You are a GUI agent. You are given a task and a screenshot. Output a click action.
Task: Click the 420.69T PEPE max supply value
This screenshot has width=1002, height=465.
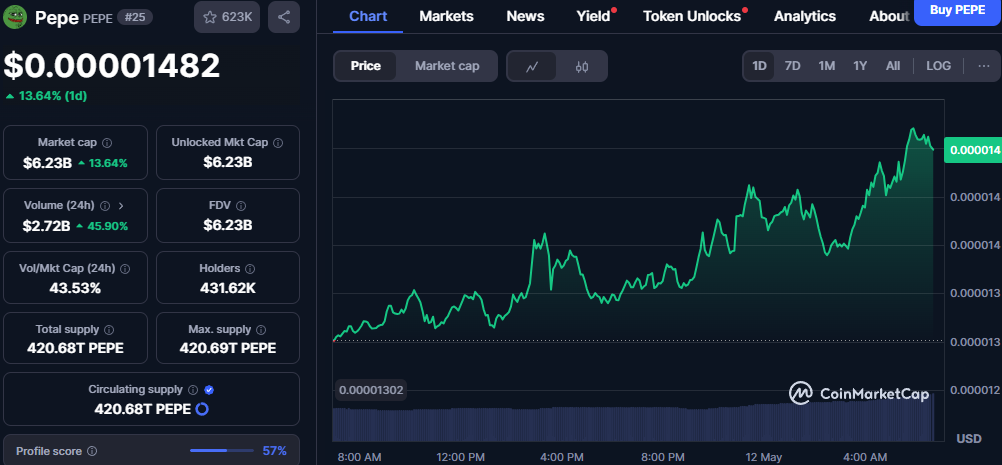click(227, 348)
